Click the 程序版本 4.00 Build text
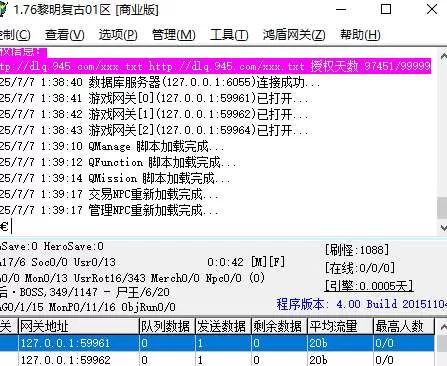 click(362, 304)
